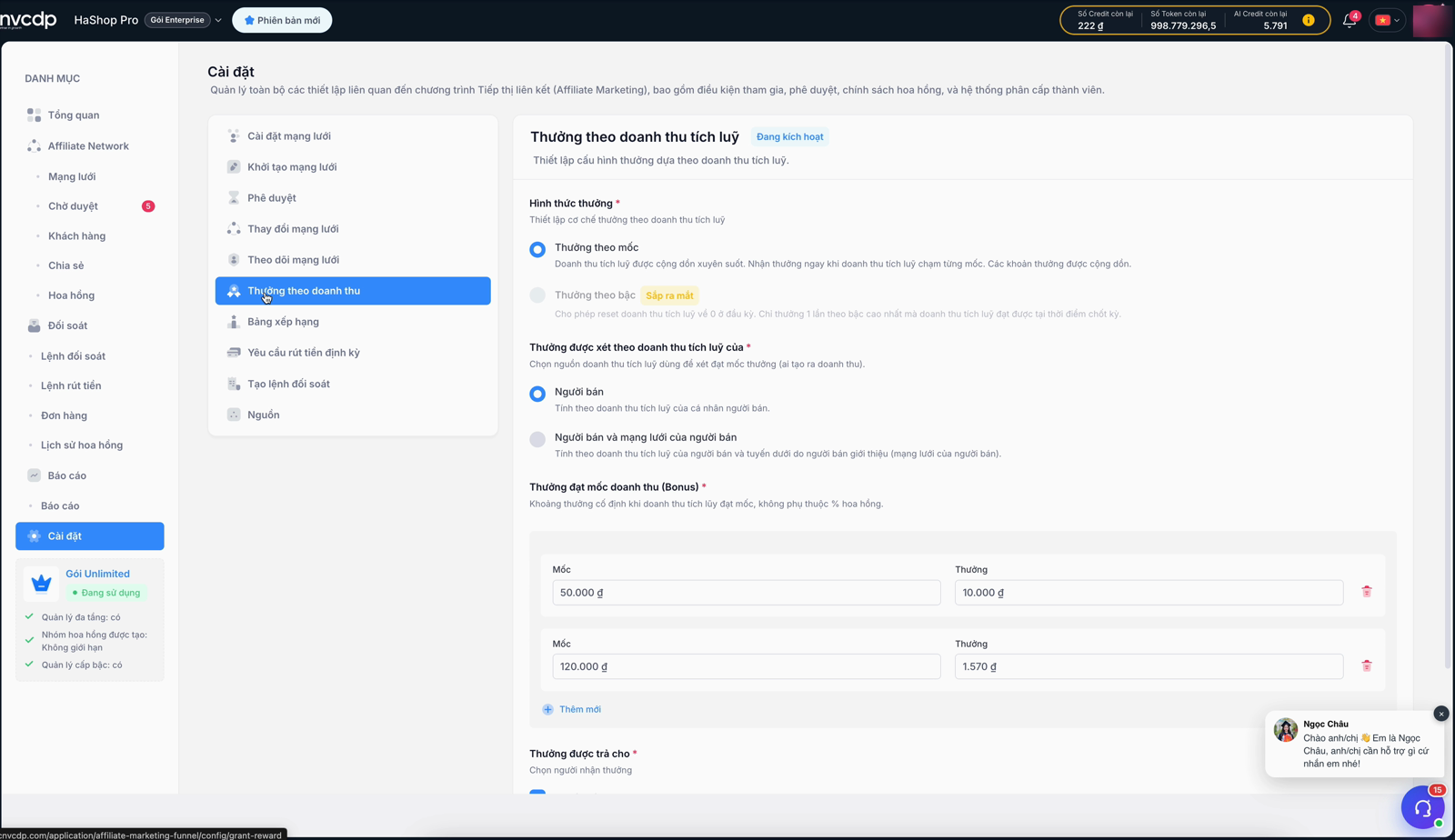Image resolution: width=1455 pixels, height=840 pixels.
Task: Click the Phê duyệt hourglass icon
Action: [x=234, y=198]
